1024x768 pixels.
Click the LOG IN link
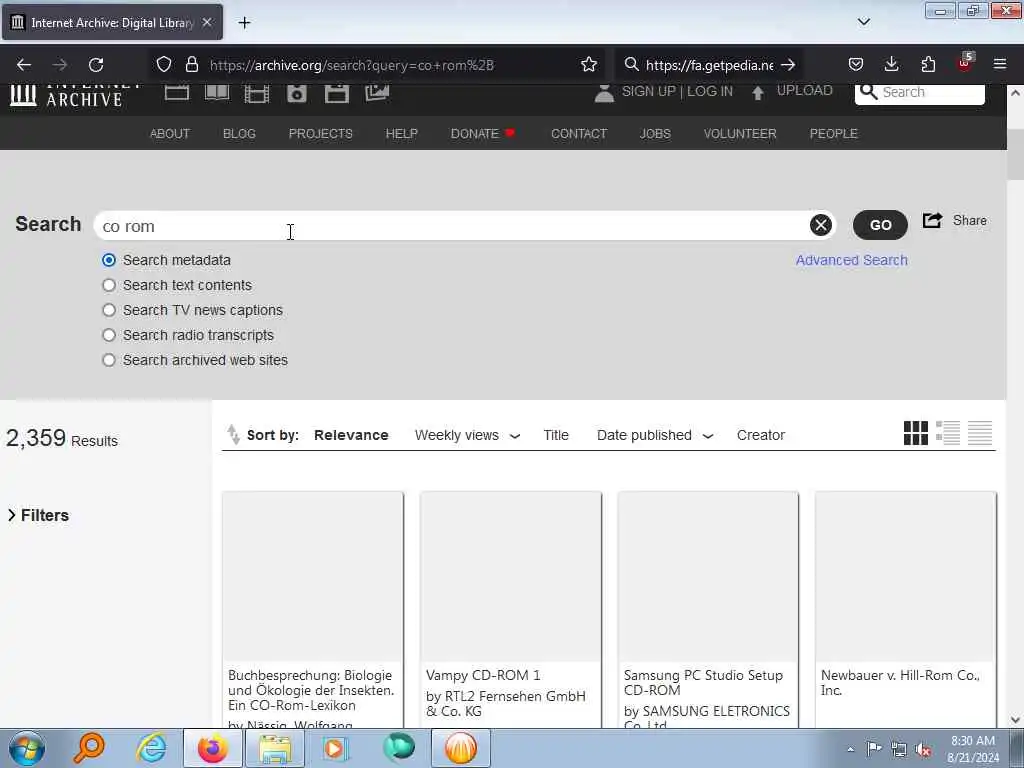(710, 91)
